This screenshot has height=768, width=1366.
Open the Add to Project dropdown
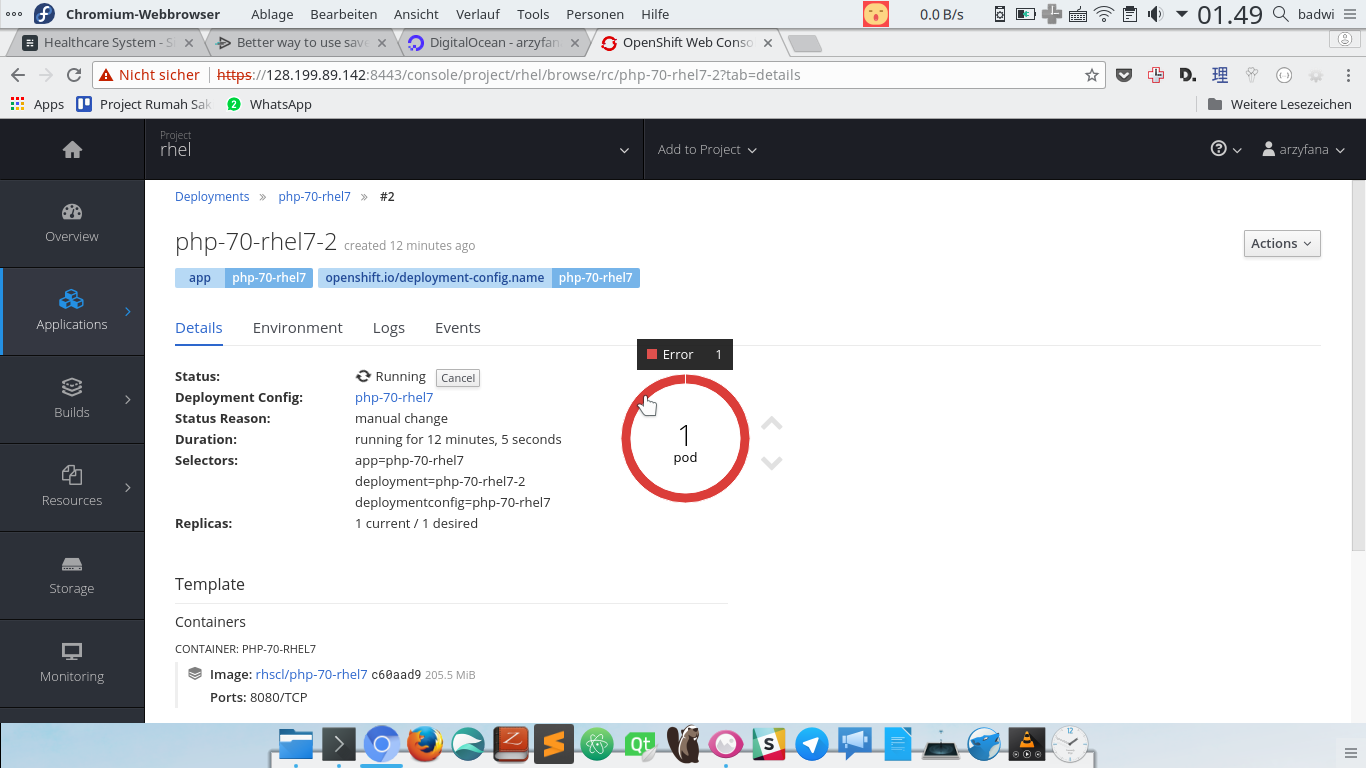pos(707,150)
